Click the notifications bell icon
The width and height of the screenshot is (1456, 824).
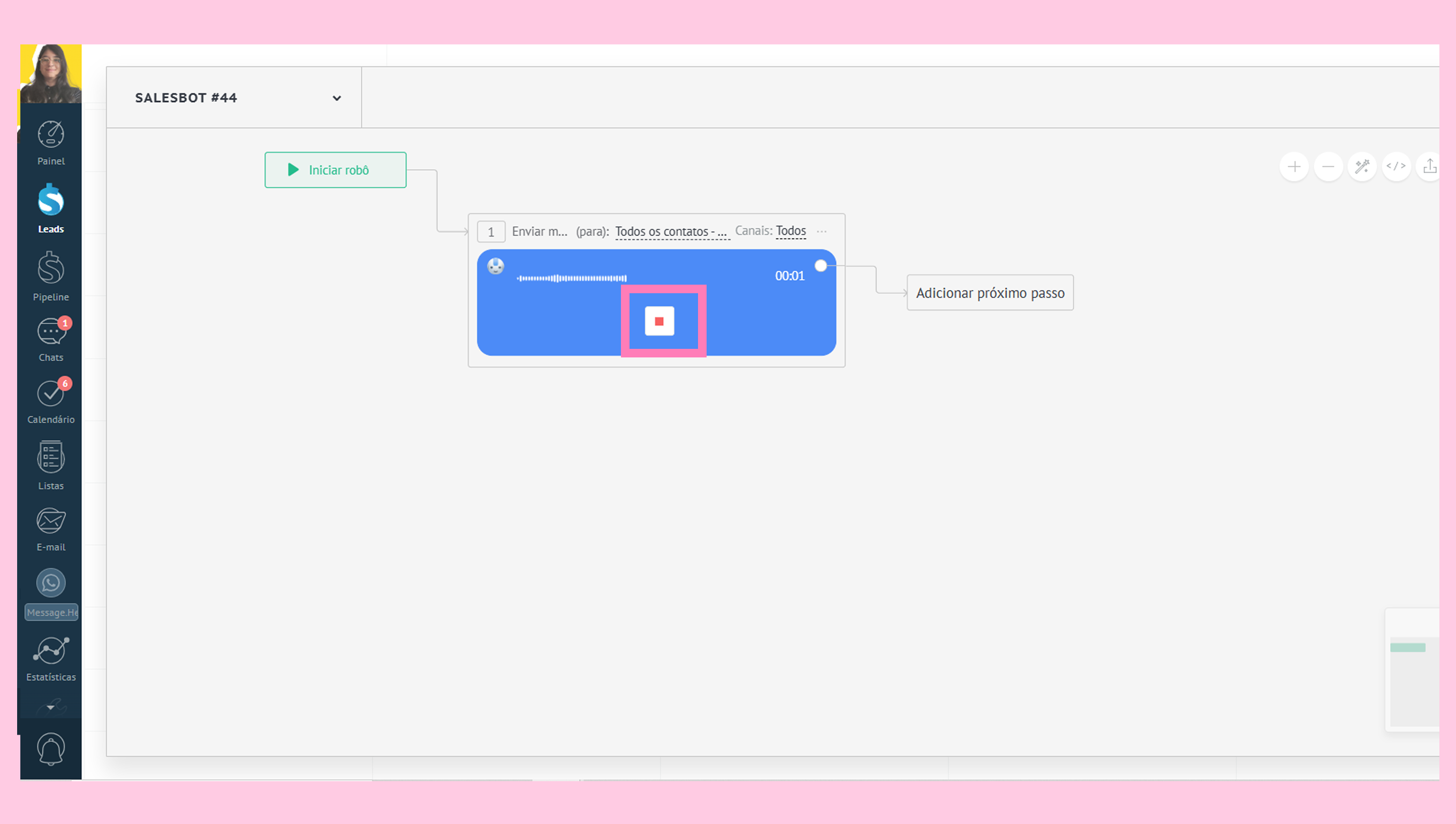coord(50,748)
